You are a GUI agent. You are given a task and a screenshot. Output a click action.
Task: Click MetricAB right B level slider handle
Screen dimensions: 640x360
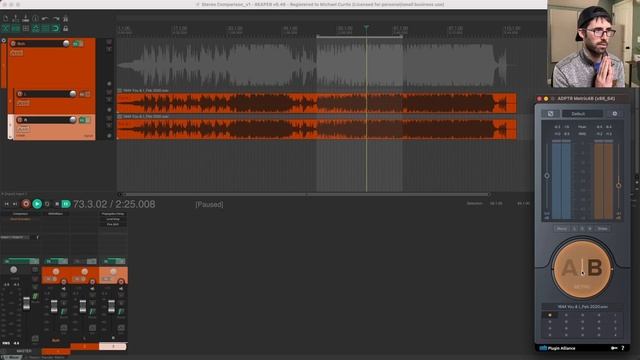pos(618,185)
